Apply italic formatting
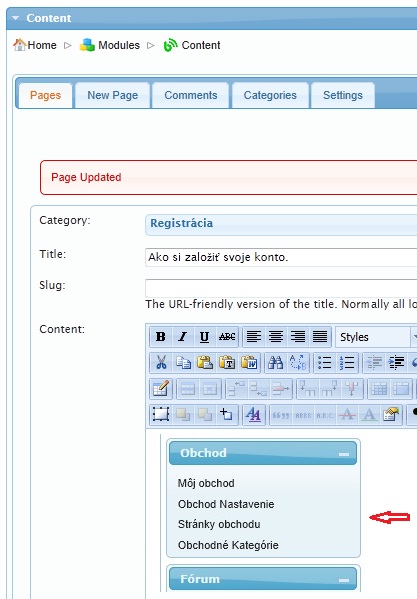Image resolution: width=417 pixels, height=599 pixels. coord(183,337)
